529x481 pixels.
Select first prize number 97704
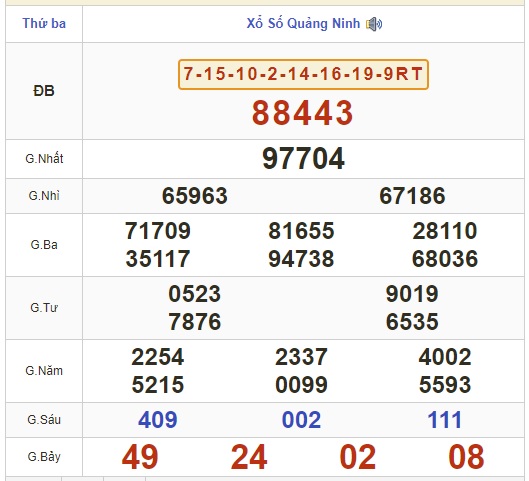pos(303,158)
